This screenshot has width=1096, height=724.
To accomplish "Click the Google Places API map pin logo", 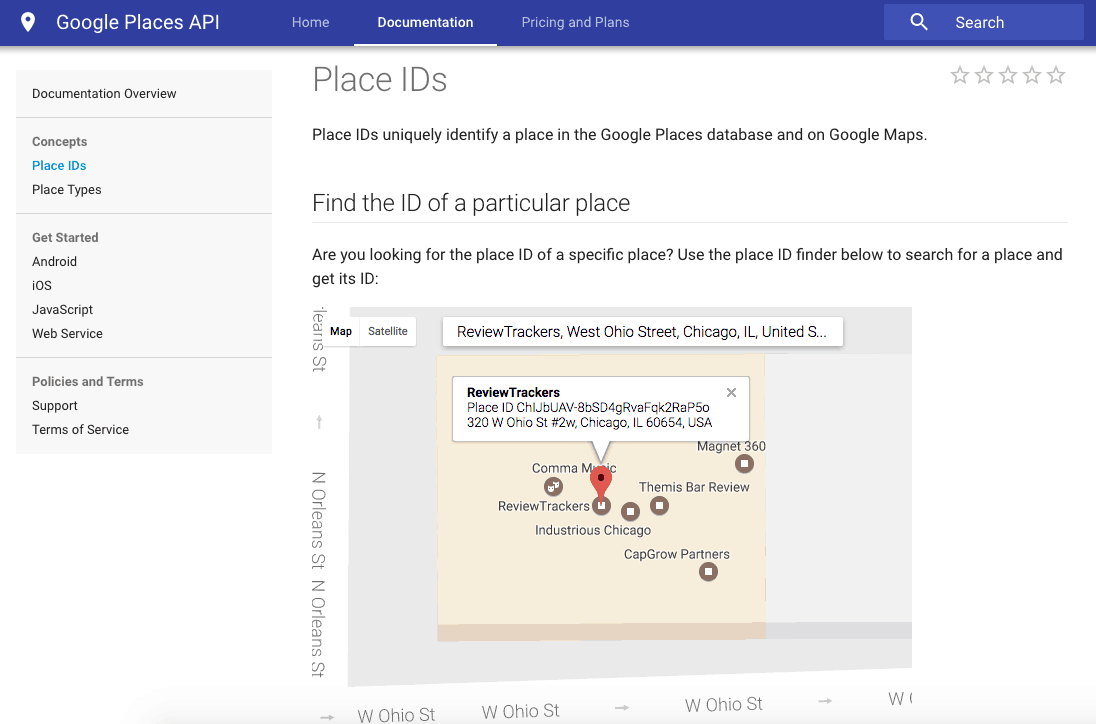I will coord(28,22).
